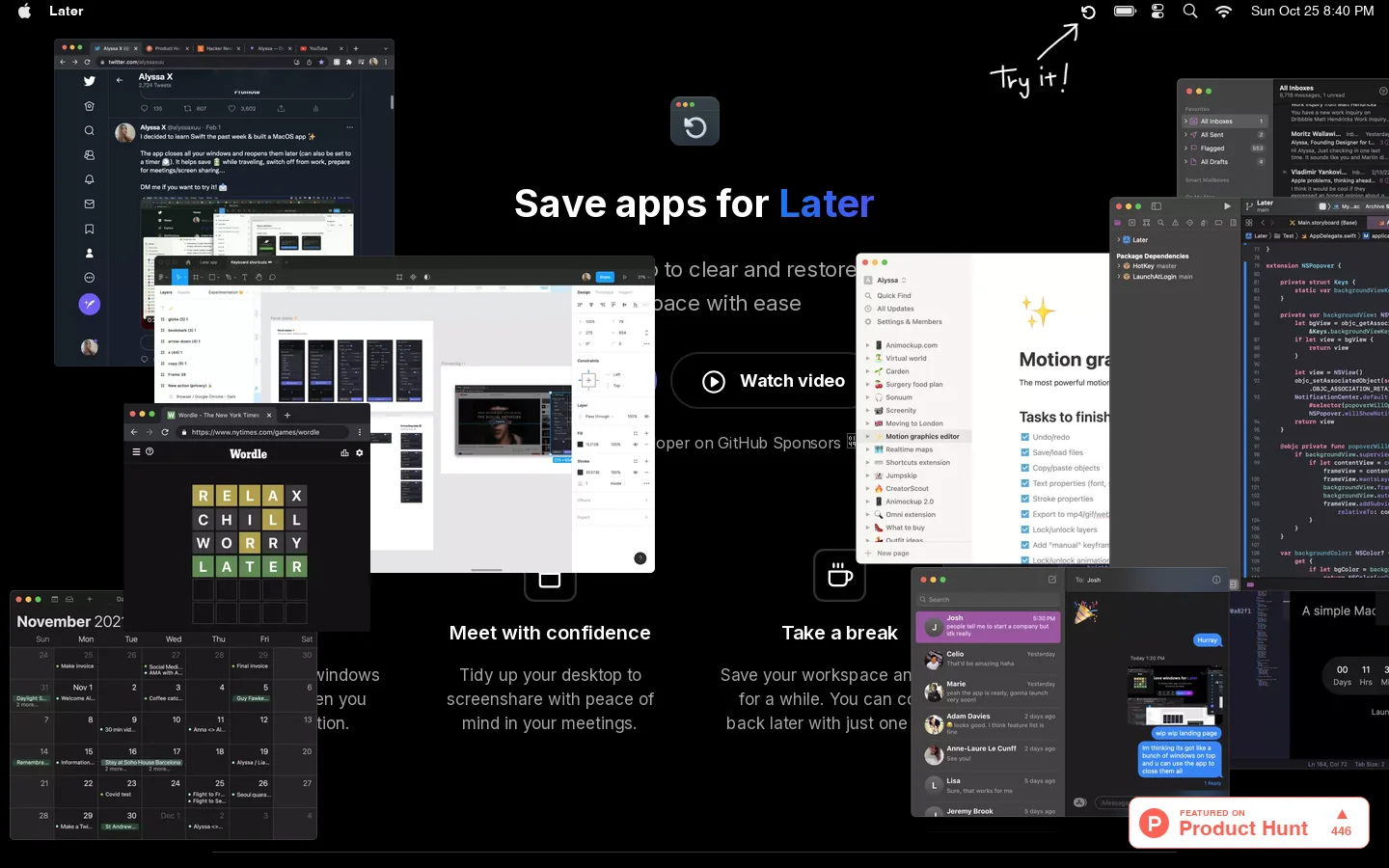Switch to the Product Hunt browser tab
The image size is (1389, 868).
(169, 48)
